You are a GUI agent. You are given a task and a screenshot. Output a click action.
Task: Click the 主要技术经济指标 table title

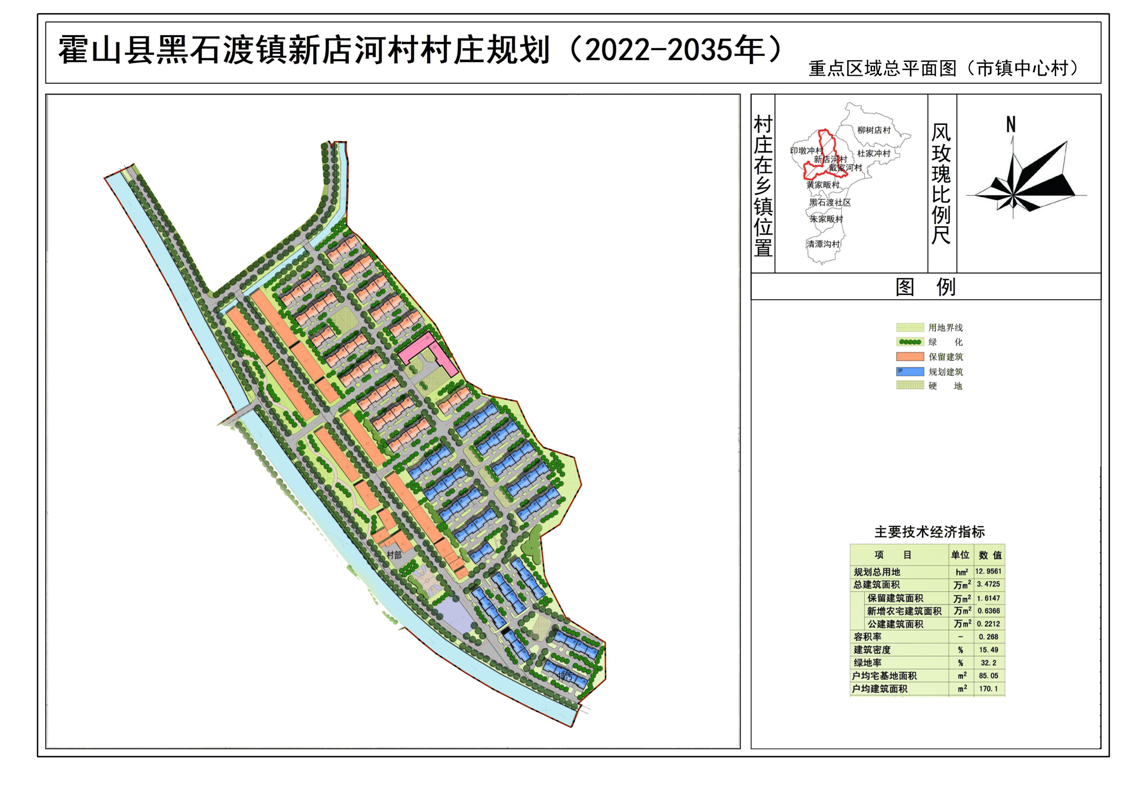(929, 532)
